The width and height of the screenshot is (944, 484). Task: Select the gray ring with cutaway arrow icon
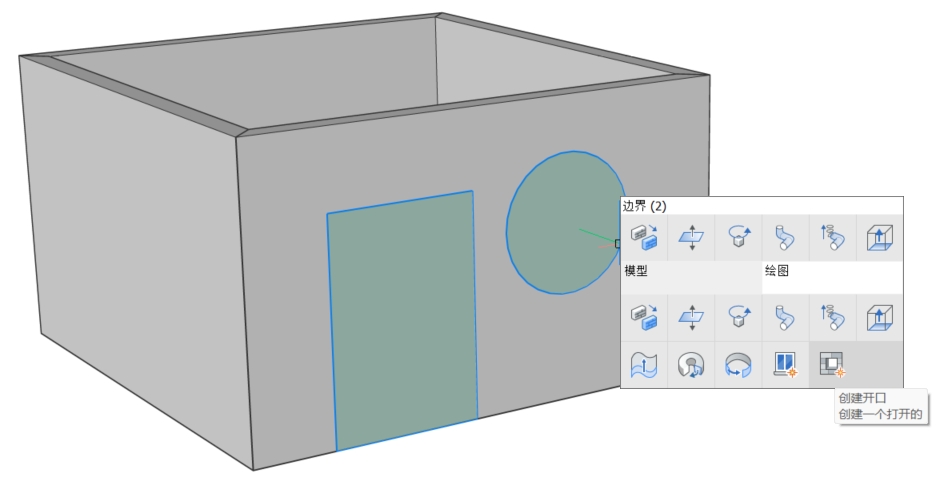click(x=691, y=365)
